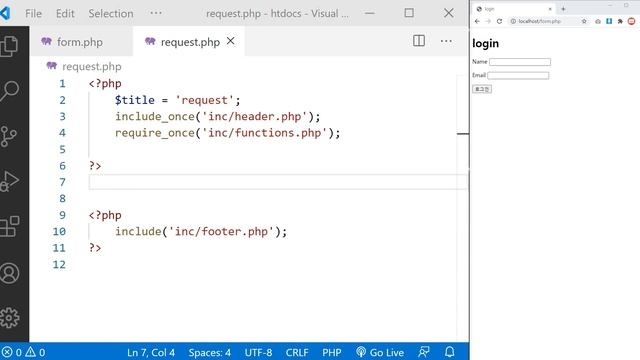
Task: Click in the Email input field
Action: pos(518,76)
